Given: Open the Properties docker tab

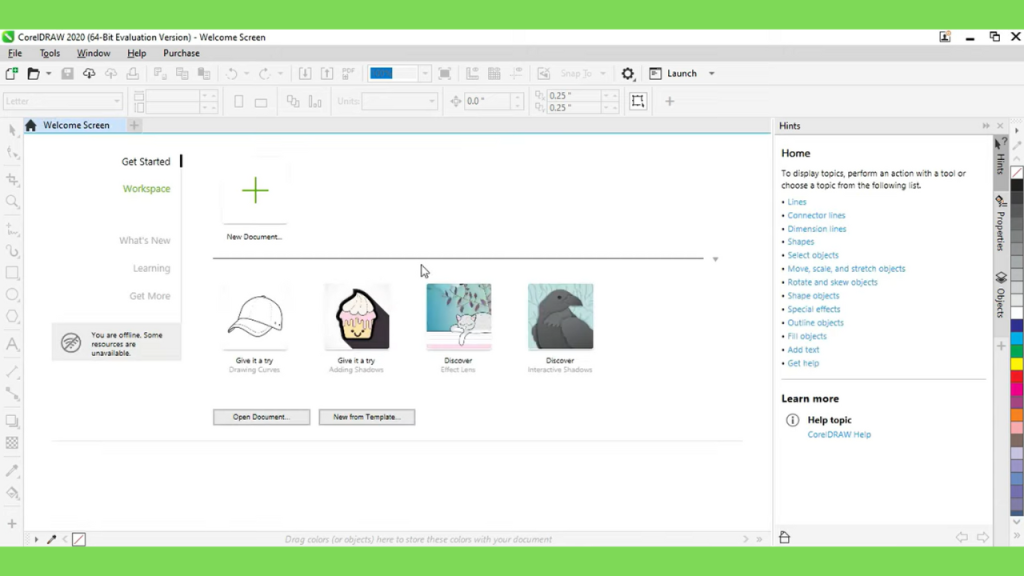Looking at the screenshot, I should tap(1000, 223).
